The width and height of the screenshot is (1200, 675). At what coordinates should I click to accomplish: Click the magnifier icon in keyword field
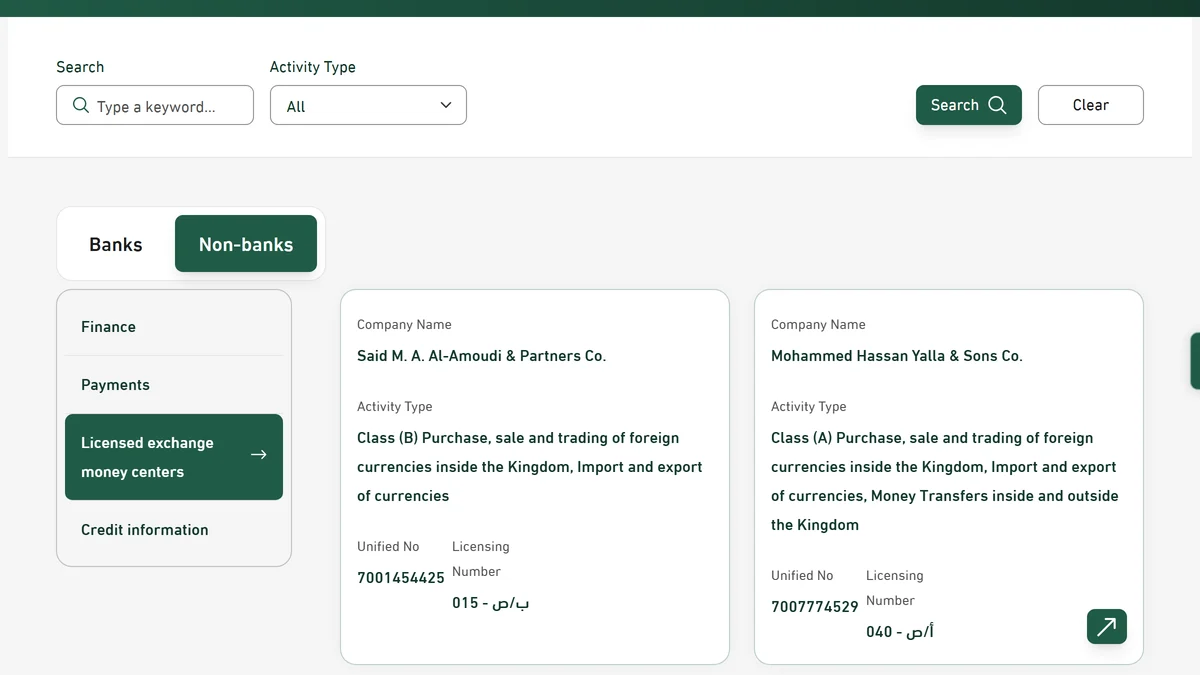tap(81, 105)
